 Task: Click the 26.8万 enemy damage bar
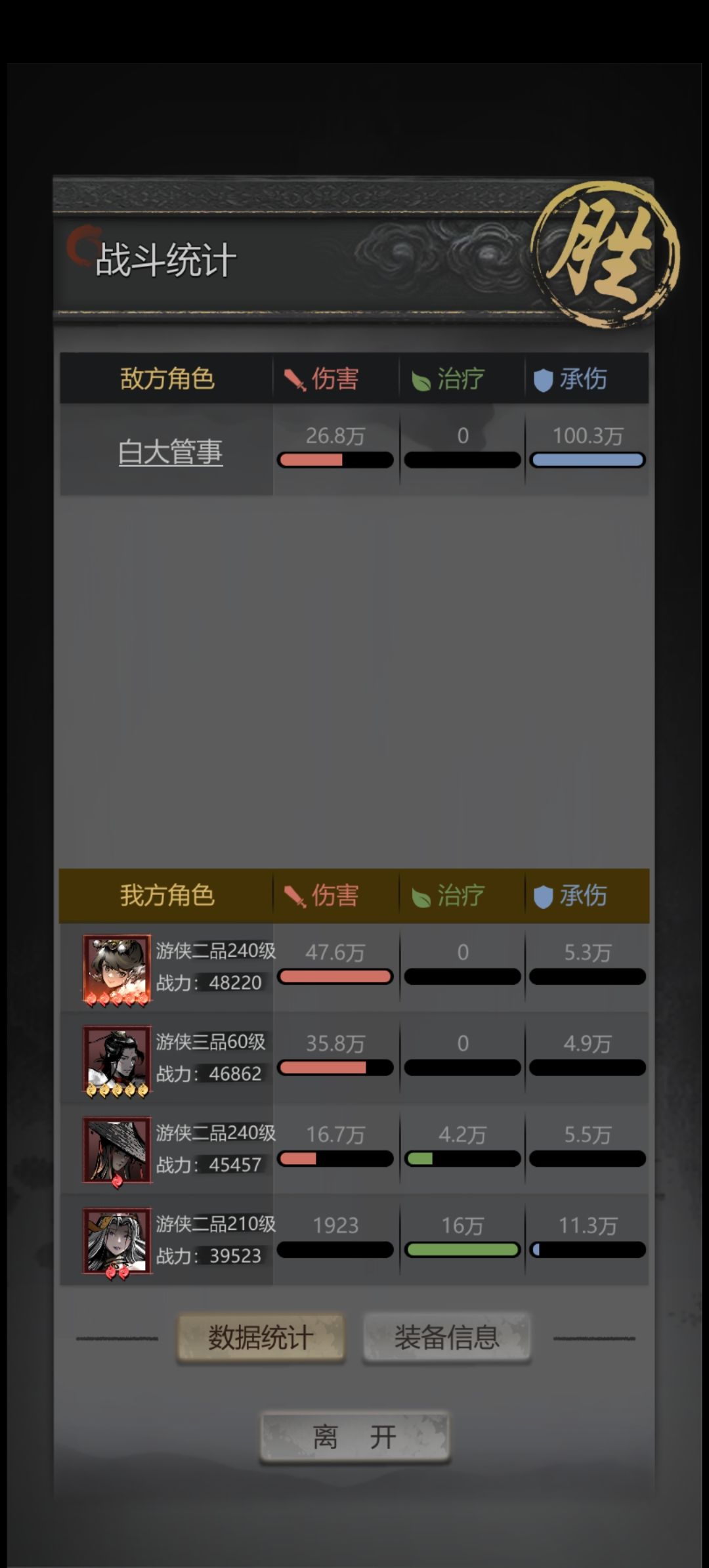coord(335,460)
